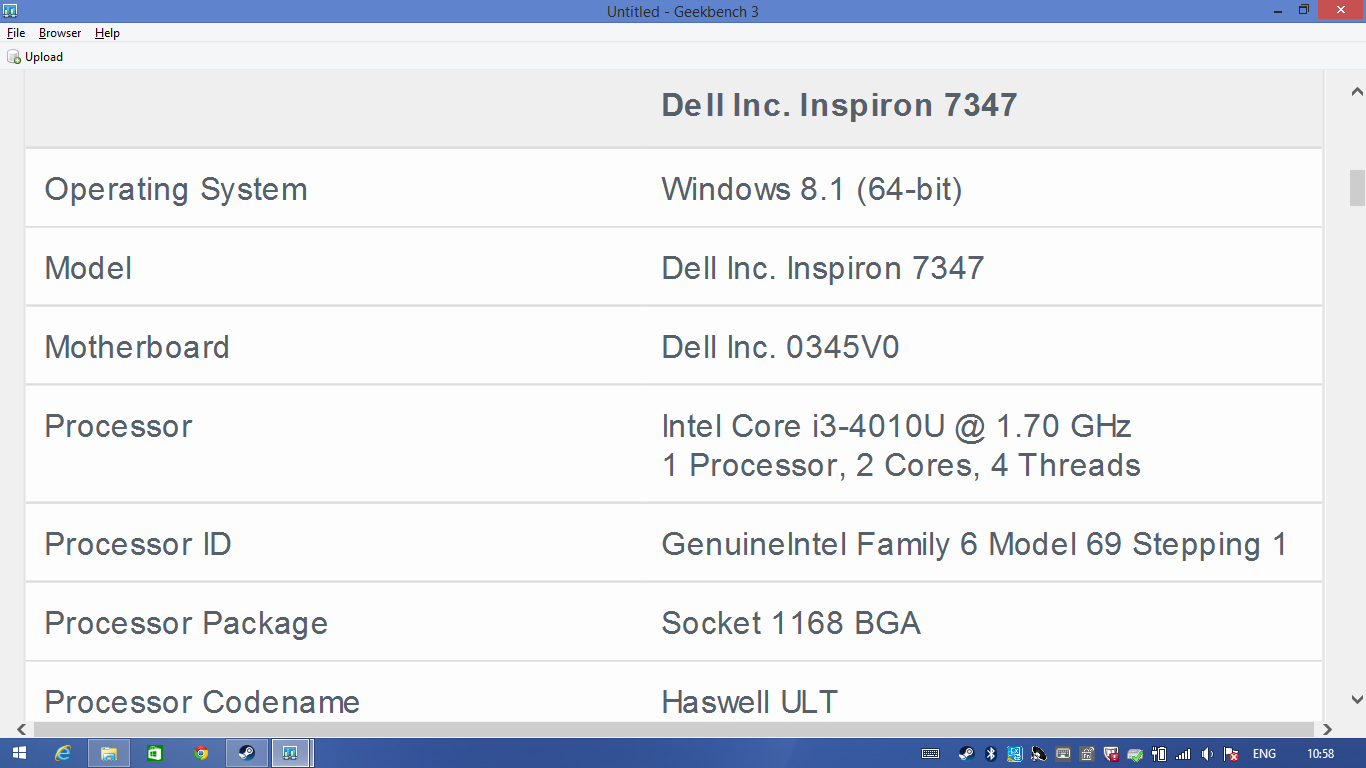The width and height of the screenshot is (1366, 768).
Task: Click the Fn lock tray icon
Action: click(1086, 754)
